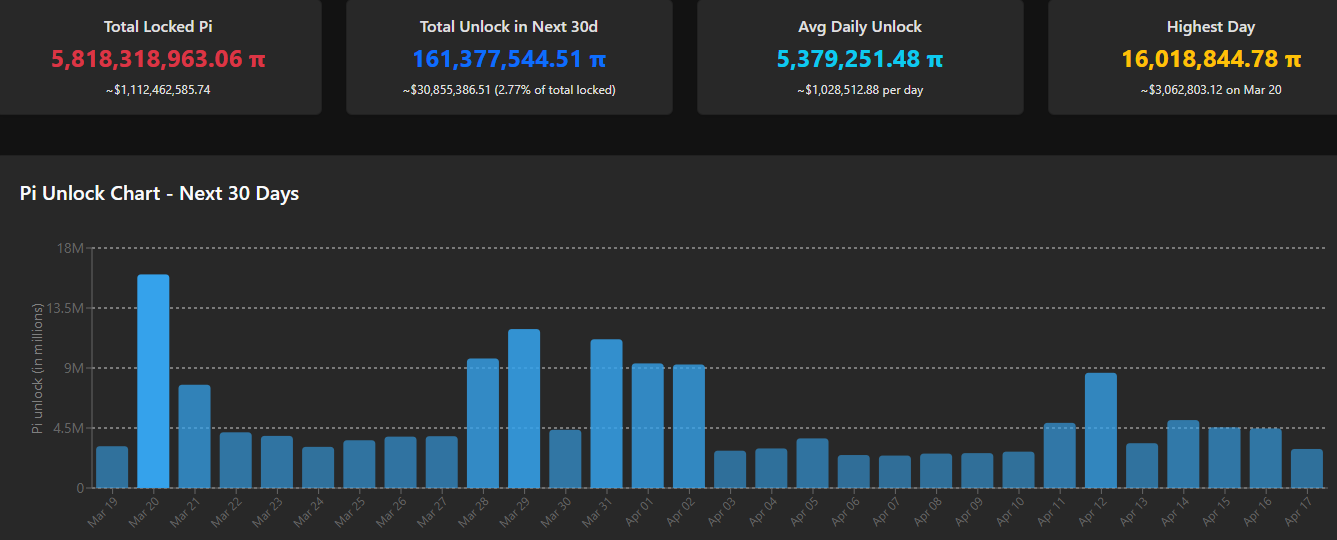Select the Total Unlock in Next 30d amount
Image resolution: width=1337 pixels, height=540 pixels.
pos(509,59)
